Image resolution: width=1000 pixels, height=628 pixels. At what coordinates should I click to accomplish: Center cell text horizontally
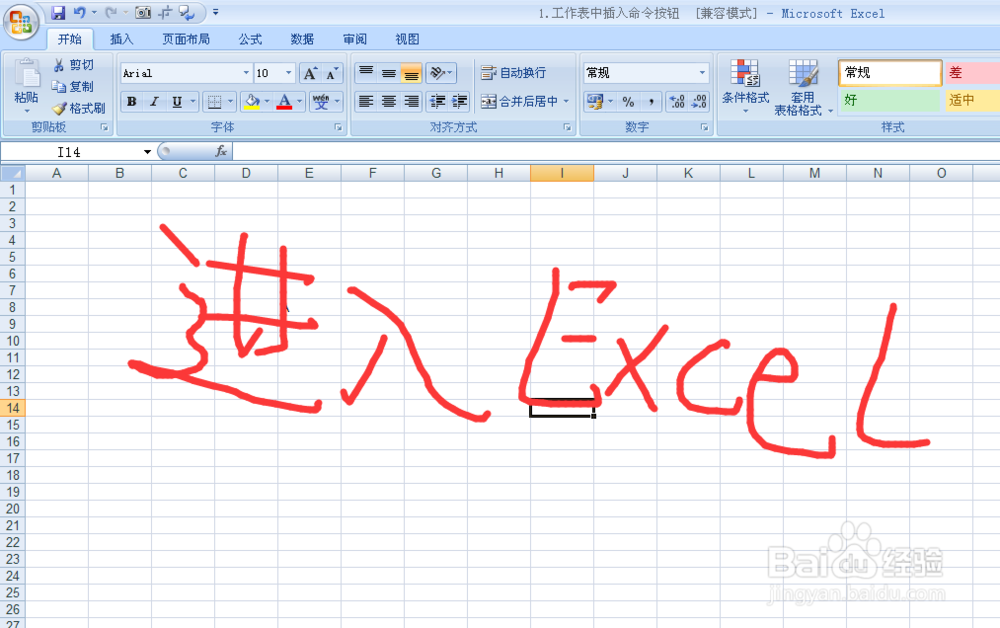(x=388, y=101)
